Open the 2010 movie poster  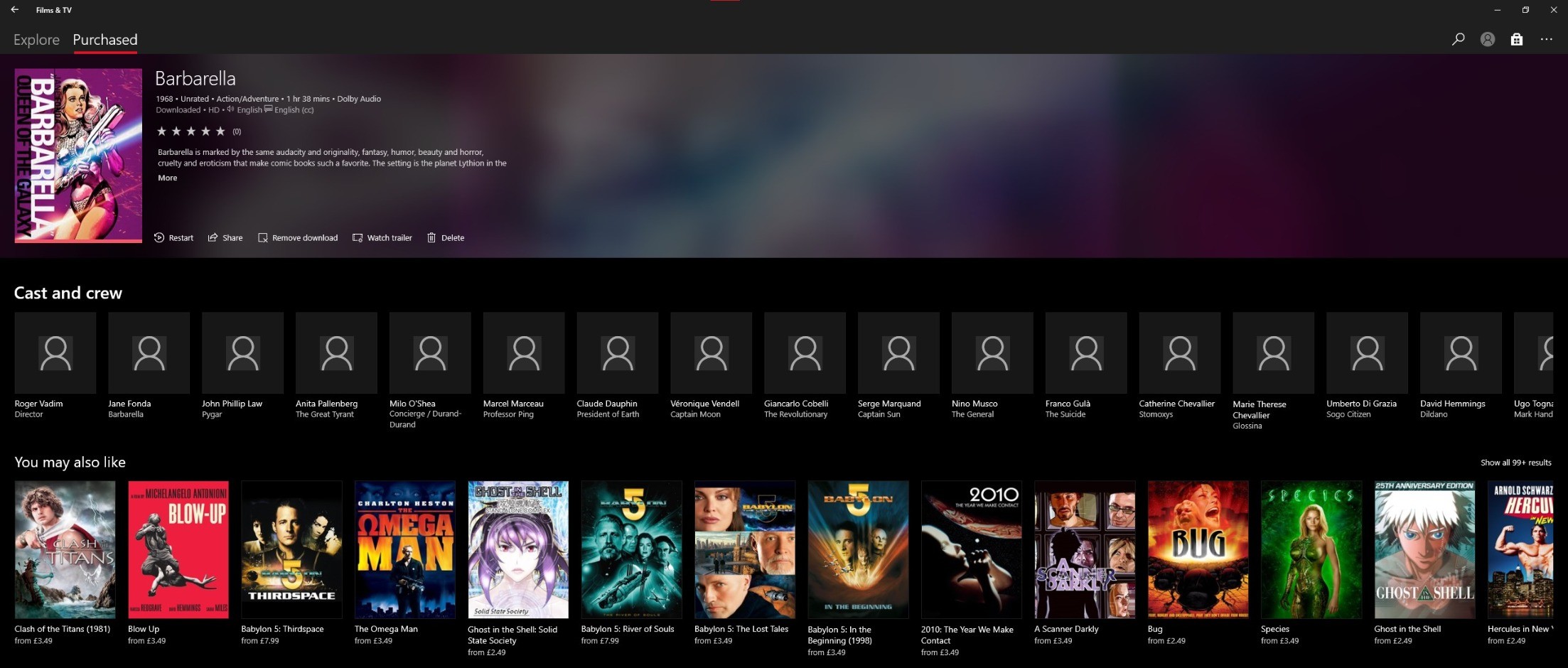[972, 549]
